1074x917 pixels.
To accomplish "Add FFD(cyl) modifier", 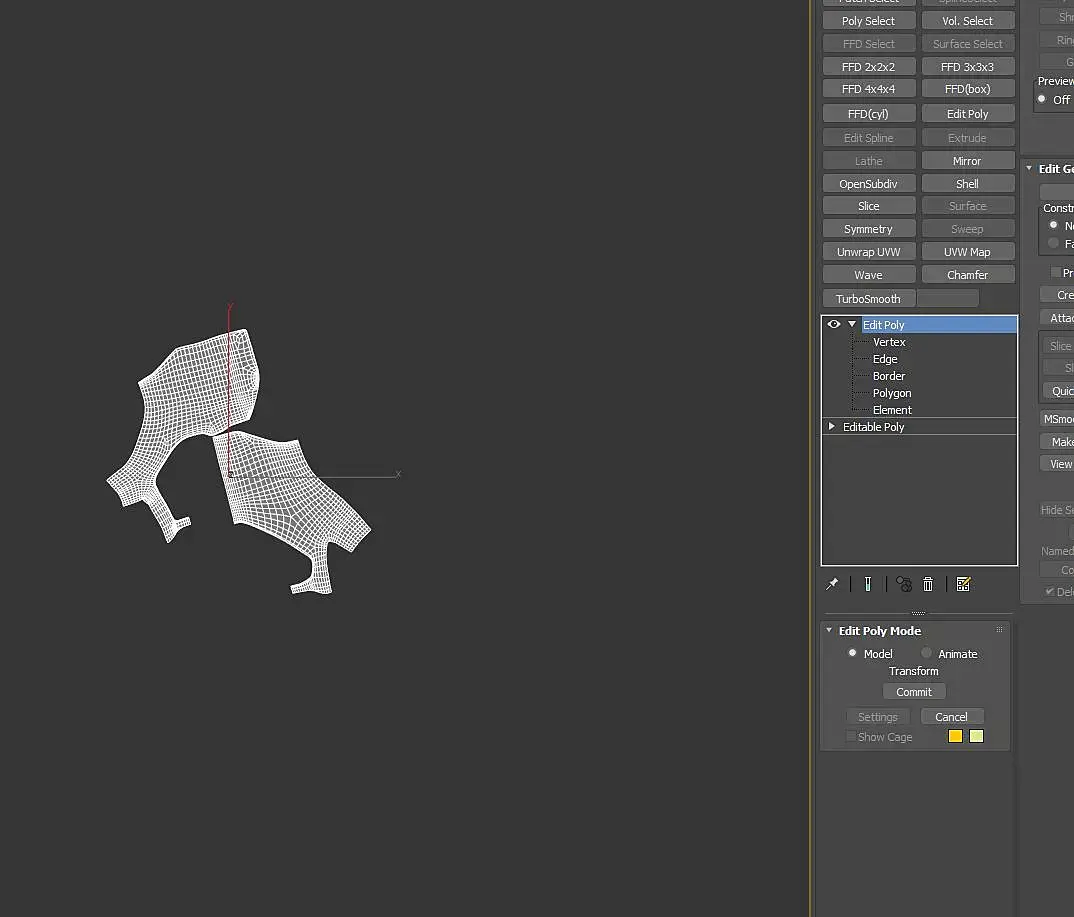I will (869, 114).
